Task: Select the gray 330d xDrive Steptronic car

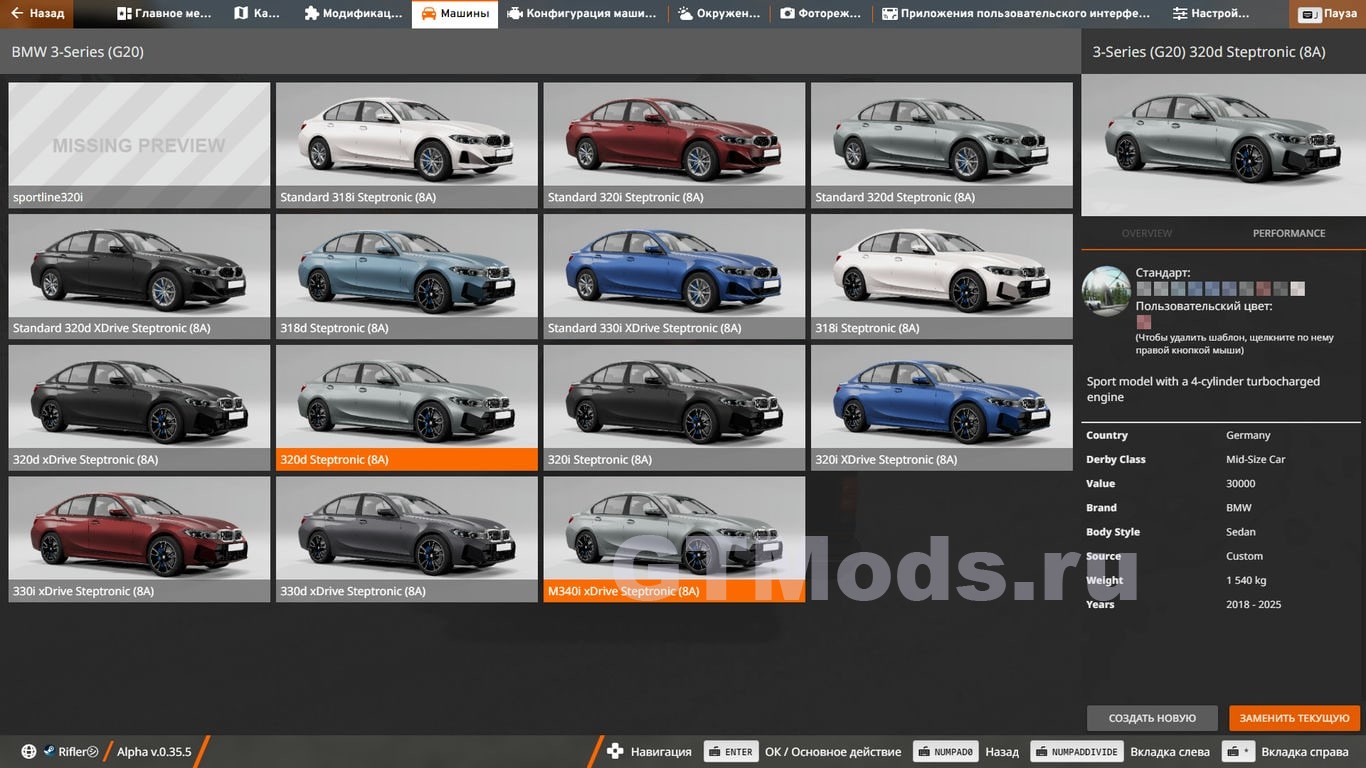Action: (x=407, y=539)
